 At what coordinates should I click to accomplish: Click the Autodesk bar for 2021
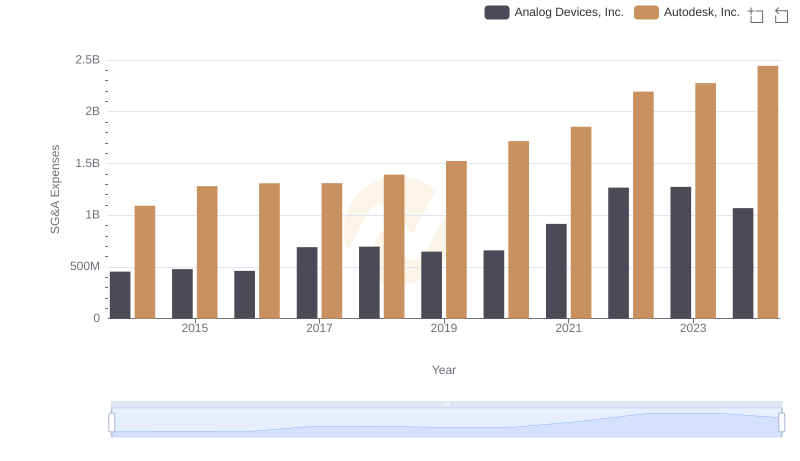point(581,223)
